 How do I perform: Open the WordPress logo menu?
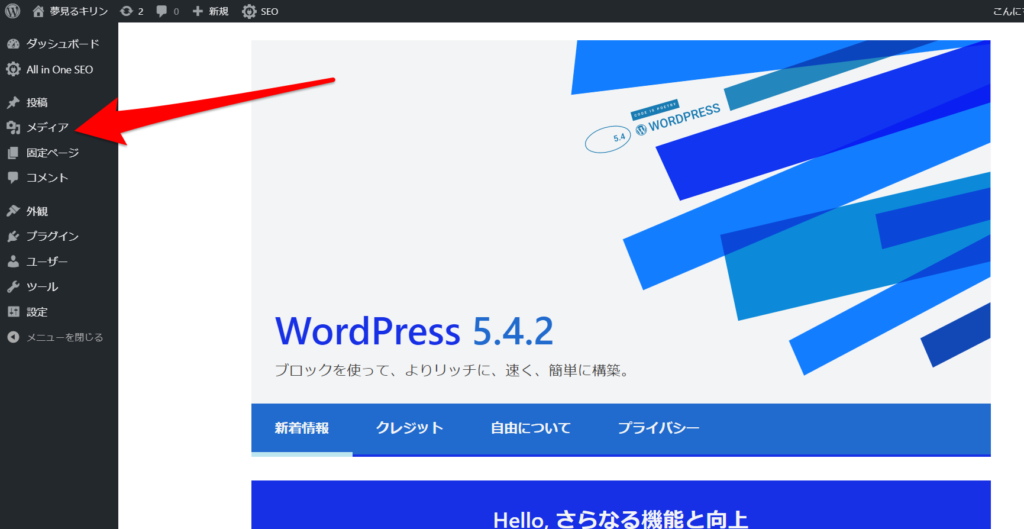click(12, 11)
